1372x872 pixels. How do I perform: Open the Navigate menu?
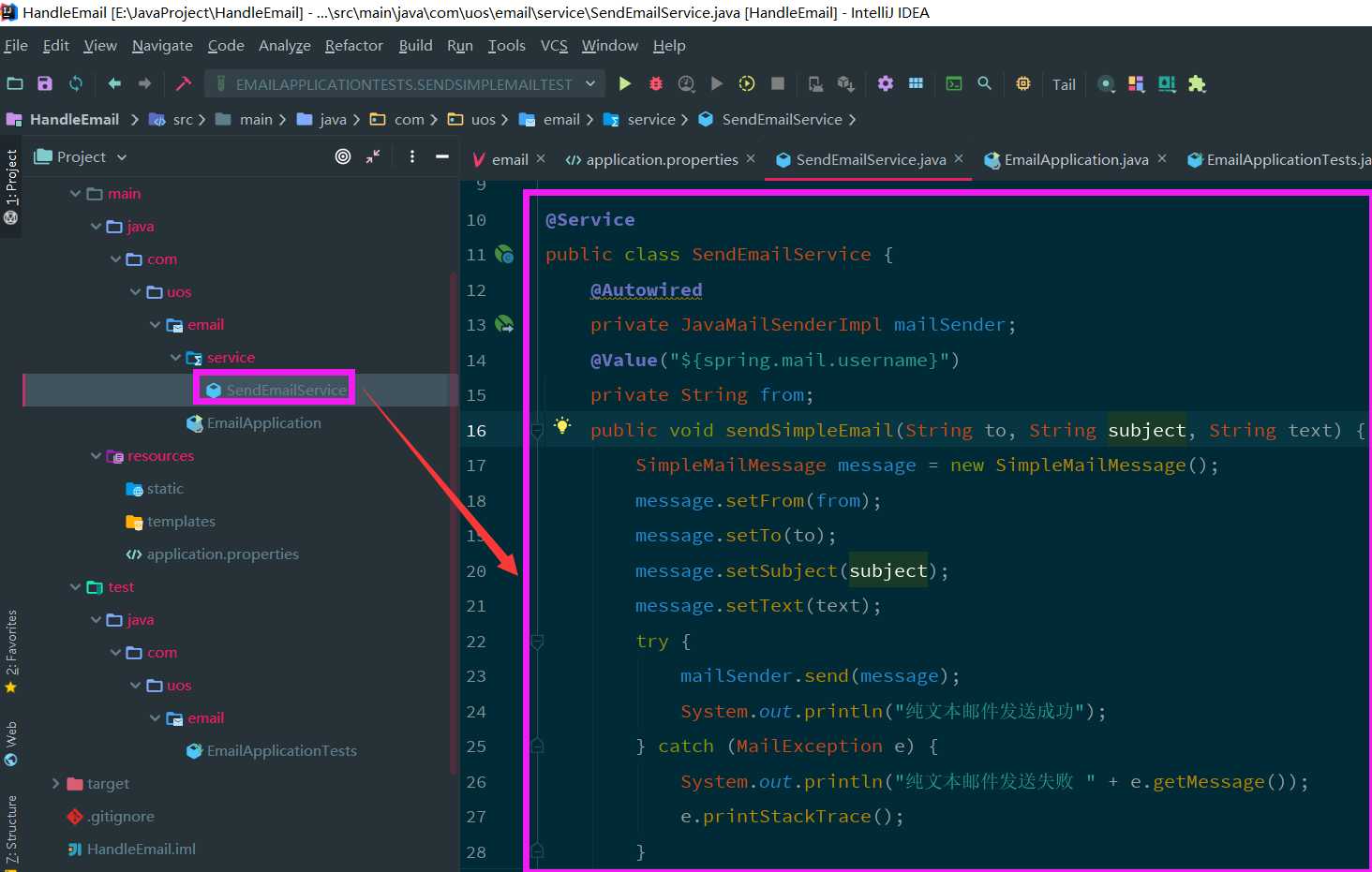pyautogui.click(x=162, y=45)
